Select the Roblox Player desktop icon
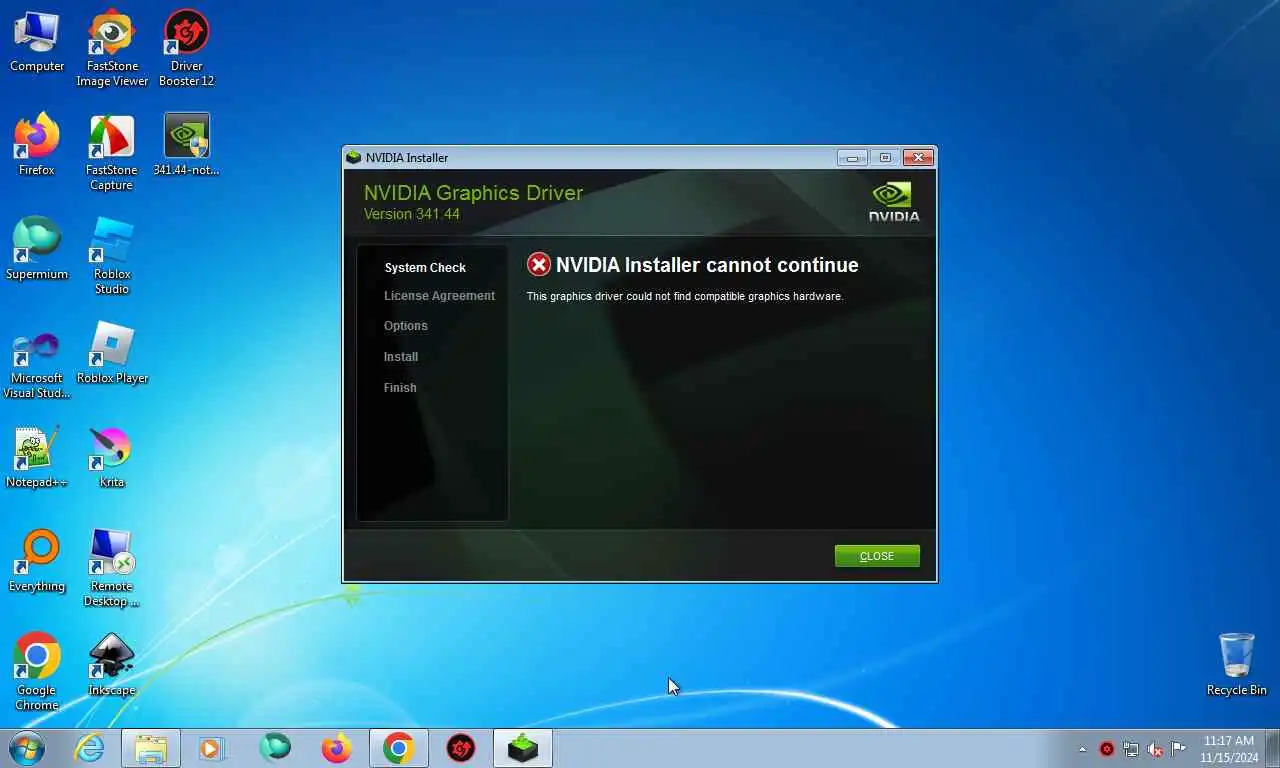The width and height of the screenshot is (1280, 768). click(x=112, y=354)
